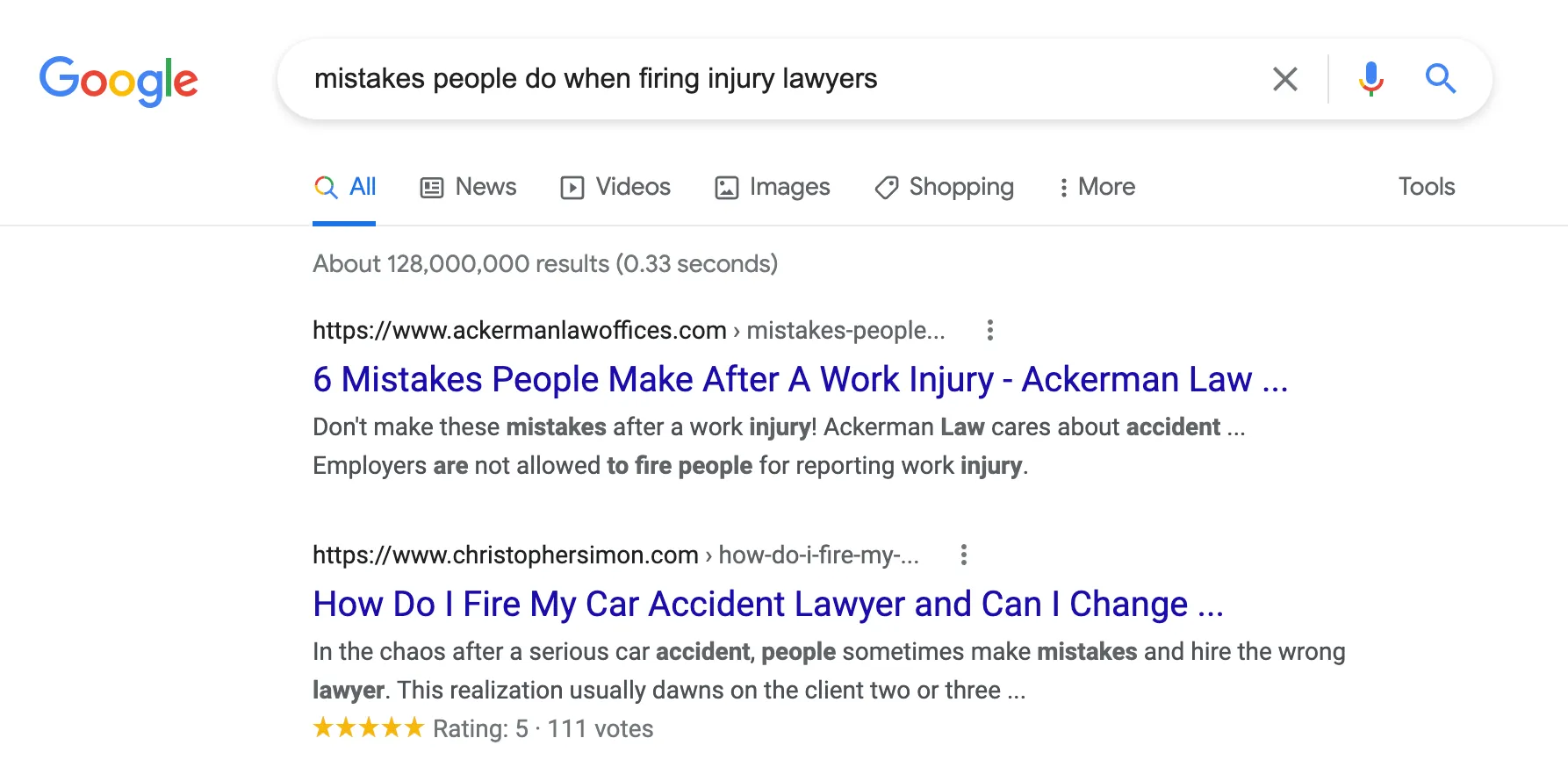Switch to the News tab
The height and width of the screenshot is (781, 1568).
(469, 187)
